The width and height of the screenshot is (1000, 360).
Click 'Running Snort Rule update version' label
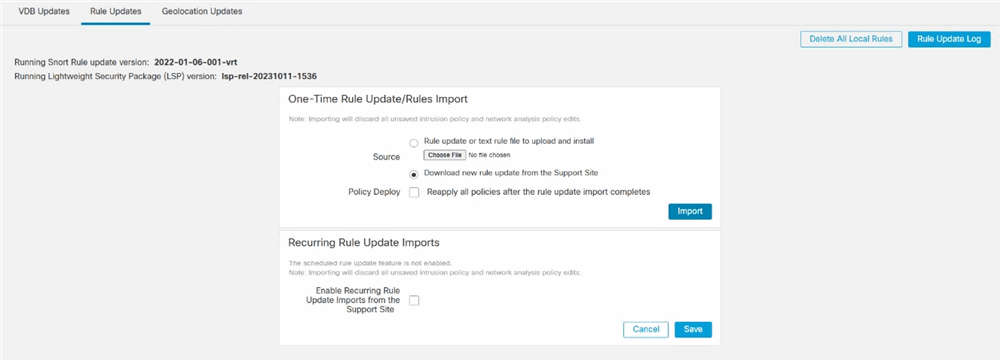pyautogui.click(x=82, y=62)
